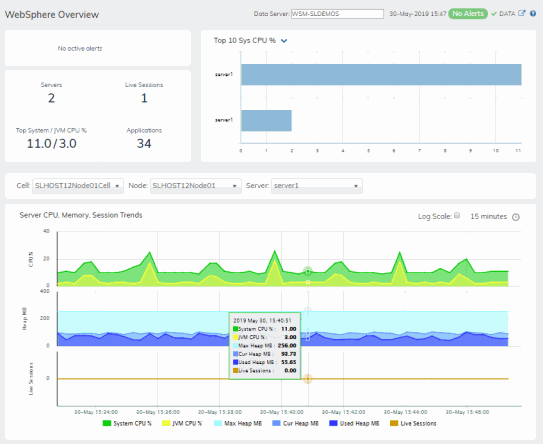This screenshot has height=444, width=543.
Task: Click the Servers count 2
Action: pyautogui.click(x=51, y=98)
